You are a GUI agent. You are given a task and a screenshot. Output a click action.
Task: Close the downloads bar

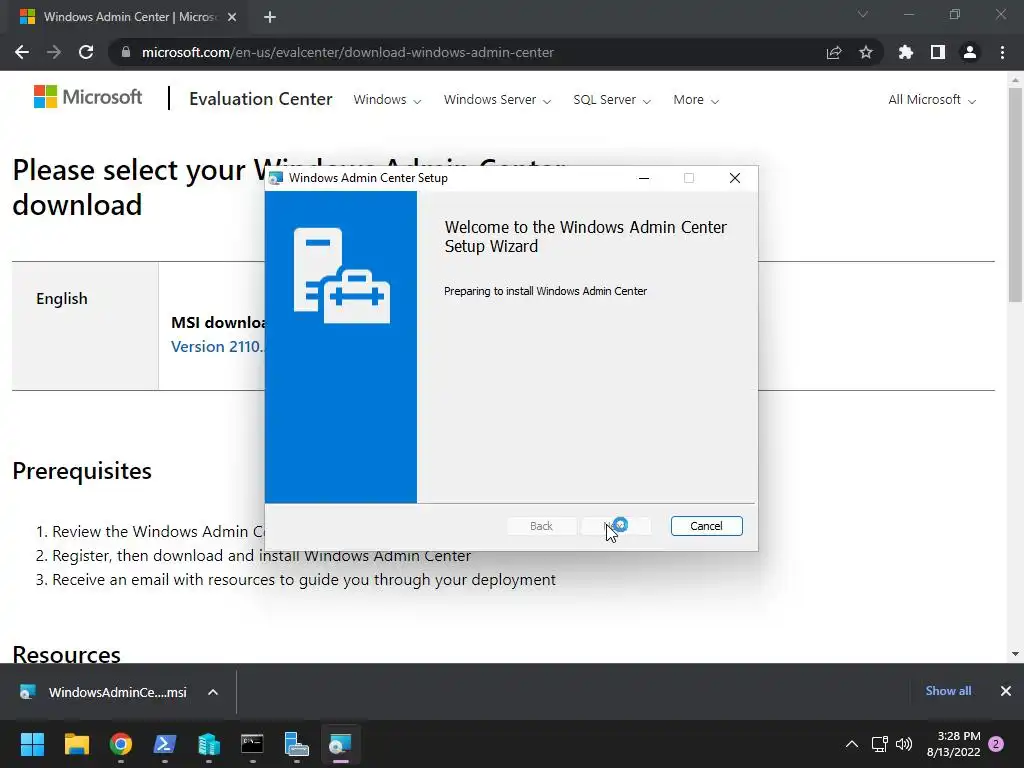click(x=1006, y=691)
